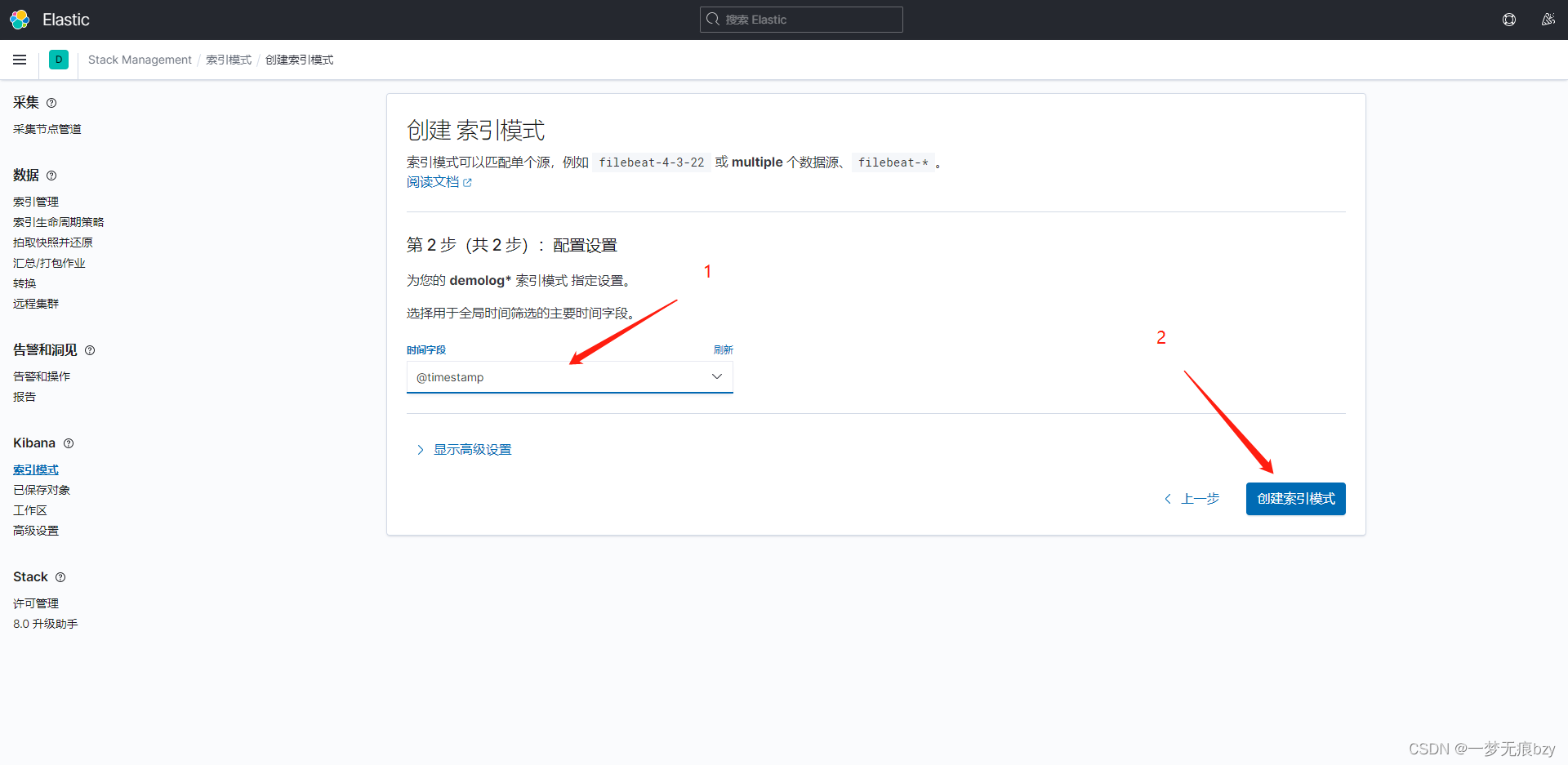Click the help icon next to Kibana
The height and width of the screenshot is (765, 1568).
[x=69, y=443]
